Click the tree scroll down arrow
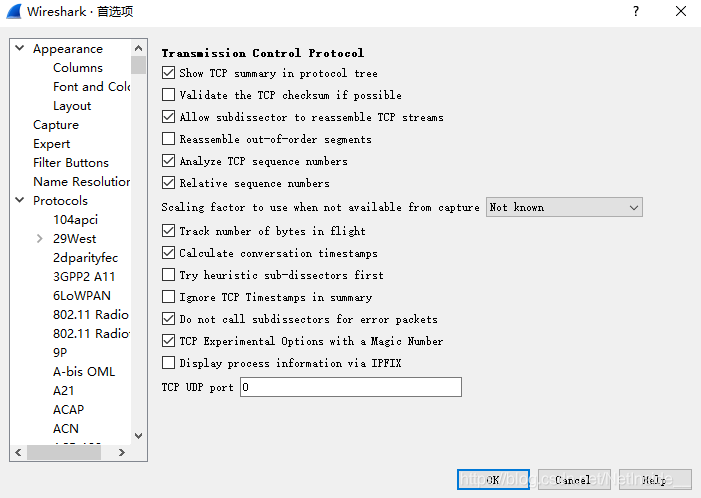This screenshot has width=701, height=498. 139,435
